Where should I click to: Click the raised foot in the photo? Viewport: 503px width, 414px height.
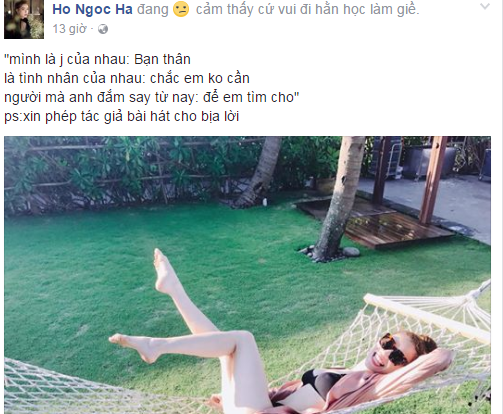point(163,271)
